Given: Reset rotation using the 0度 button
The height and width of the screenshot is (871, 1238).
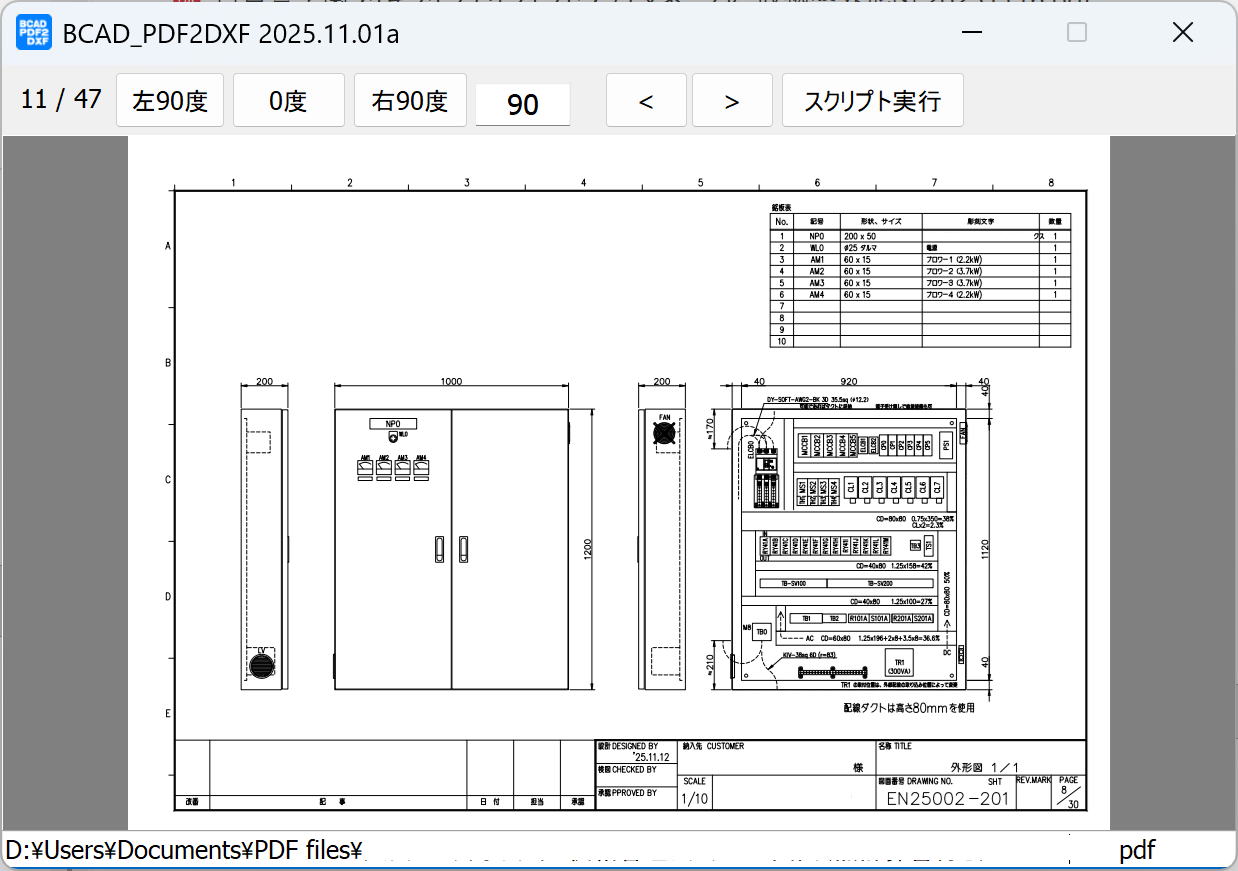Looking at the screenshot, I should [x=288, y=101].
